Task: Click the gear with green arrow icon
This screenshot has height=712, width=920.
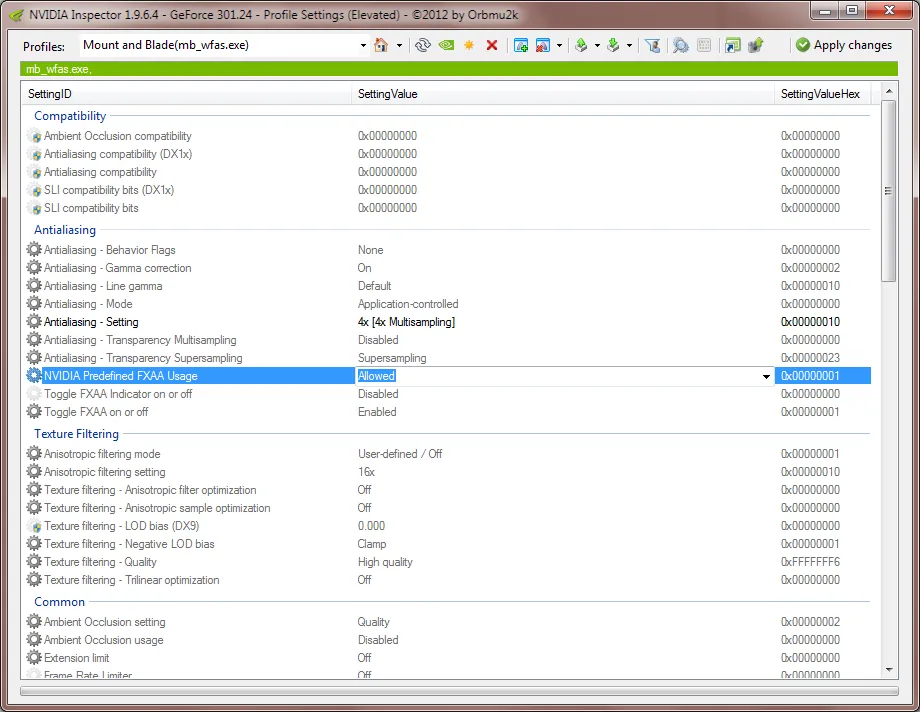Action: [756, 45]
